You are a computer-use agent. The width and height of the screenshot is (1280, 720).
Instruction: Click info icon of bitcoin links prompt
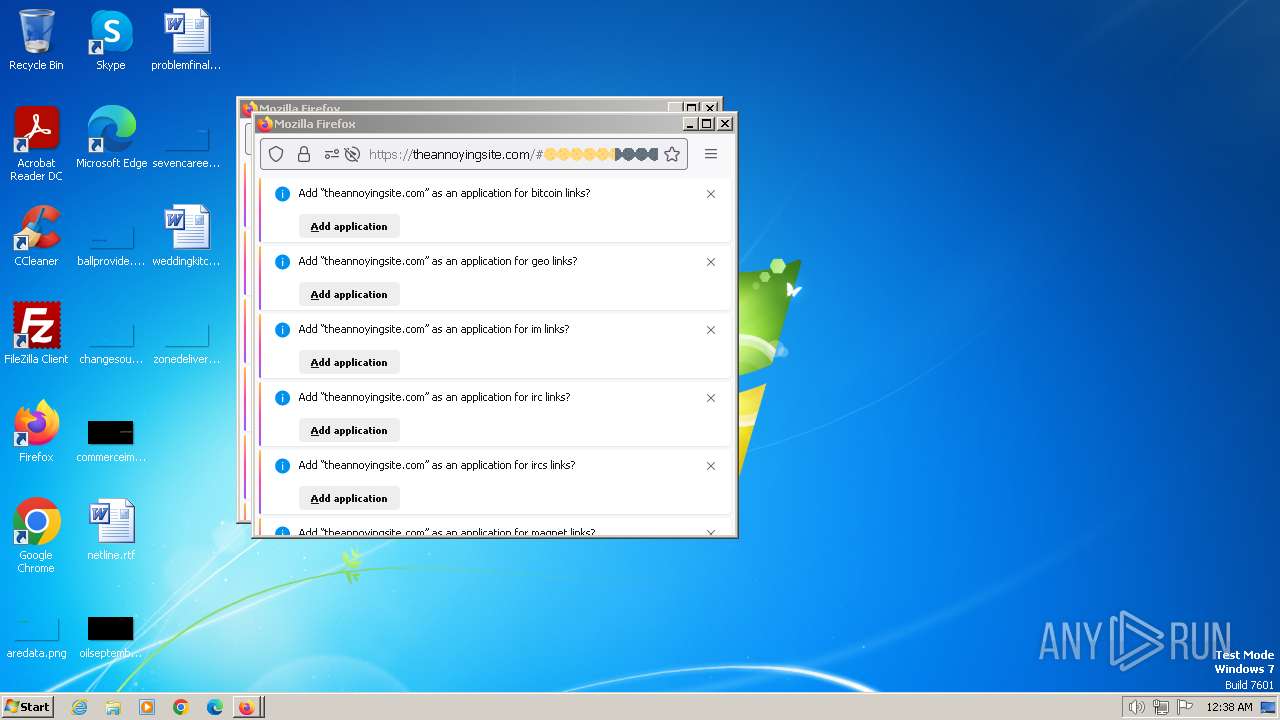click(x=282, y=194)
